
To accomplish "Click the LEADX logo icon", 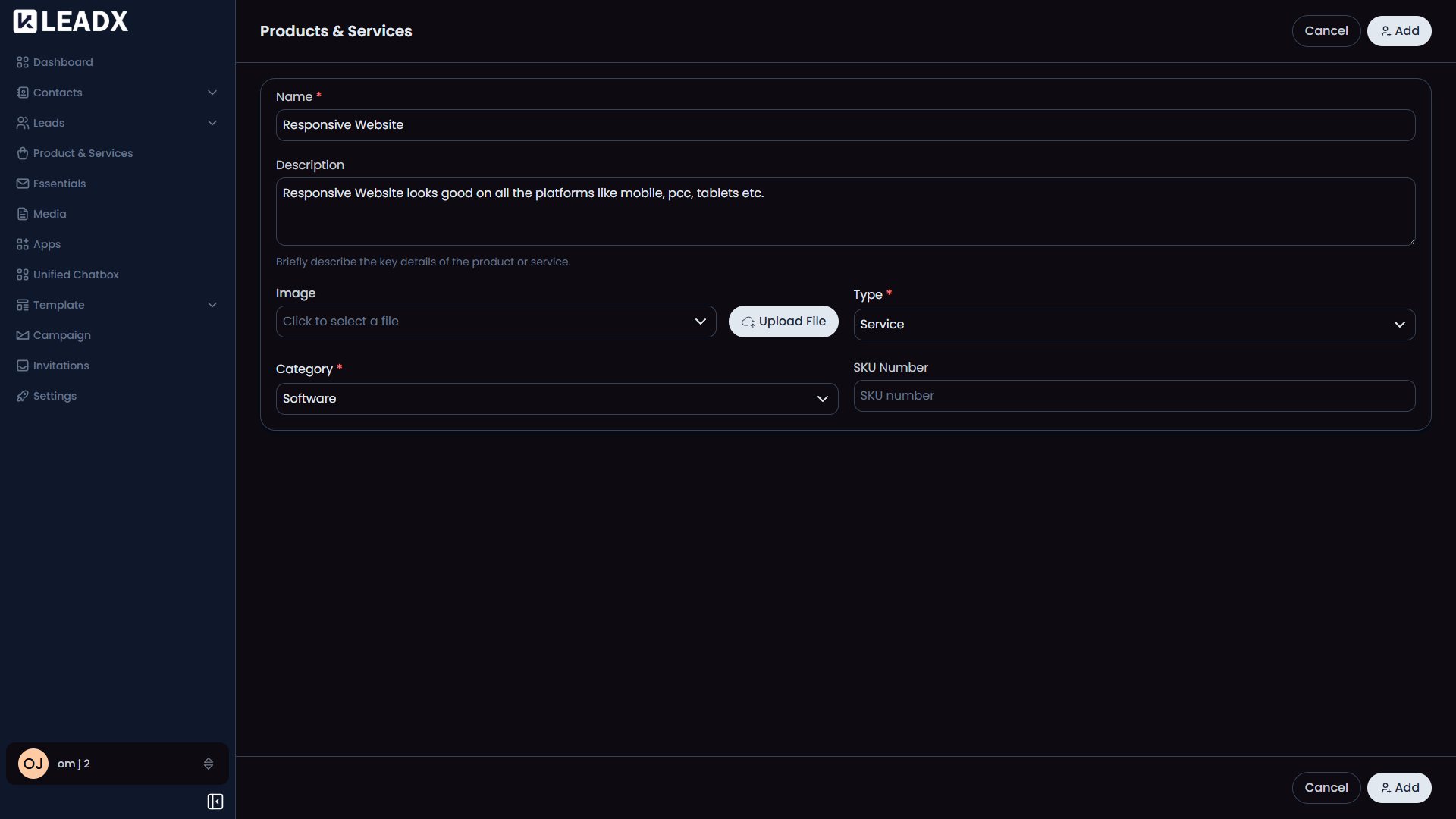I will pyautogui.click(x=25, y=20).
